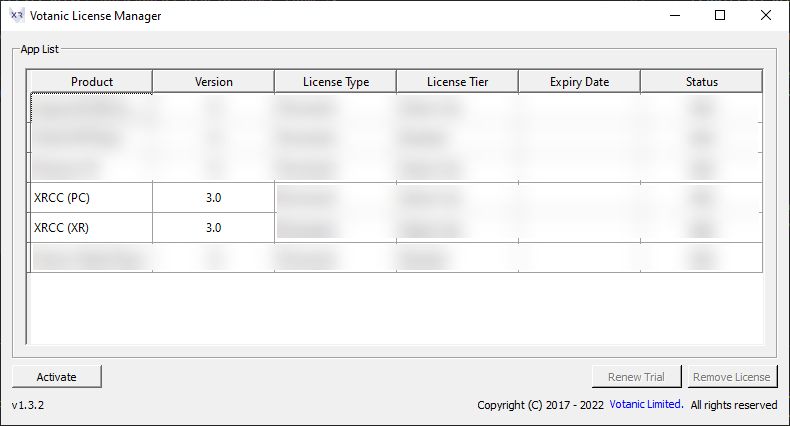The image size is (790, 426).
Task: Click the Status column header
Action: (x=701, y=82)
